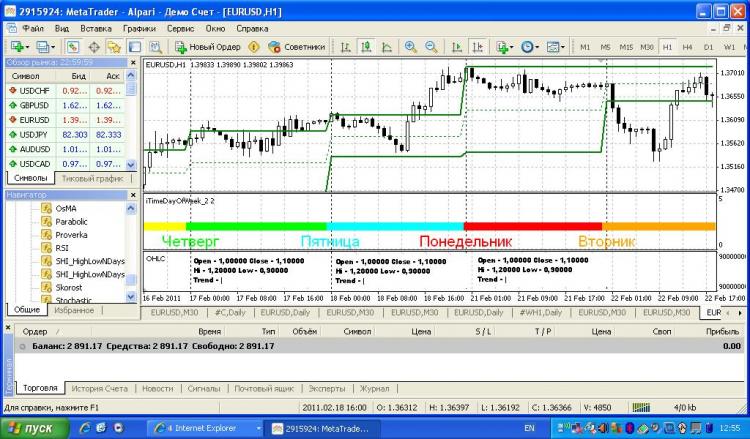Image resolution: width=750 pixels, height=439 pixels.
Task: Close the Market Watch panel
Action: tap(133, 63)
